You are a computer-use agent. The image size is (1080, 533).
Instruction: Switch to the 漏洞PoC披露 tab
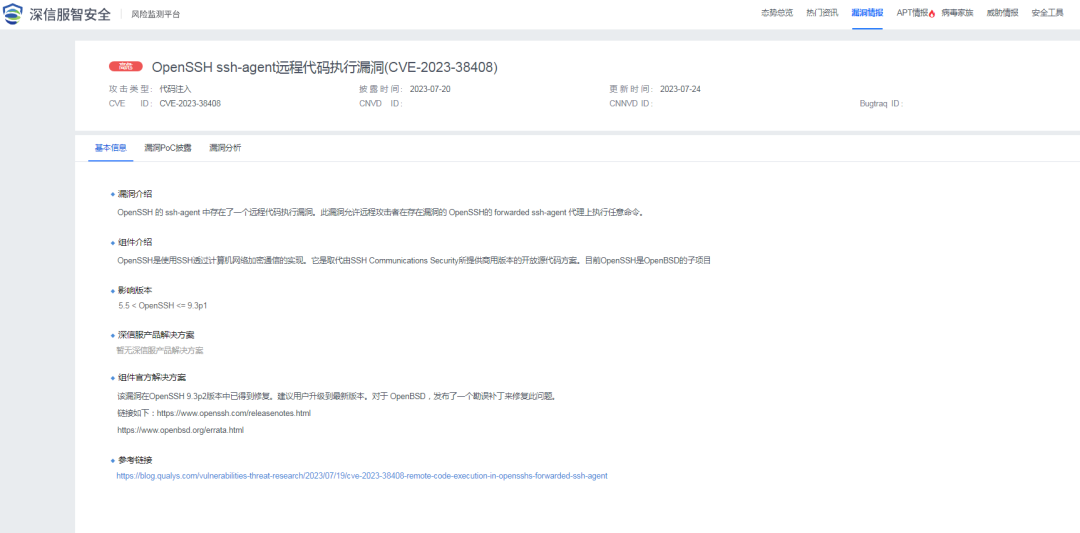pyautogui.click(x=168, y=148)
